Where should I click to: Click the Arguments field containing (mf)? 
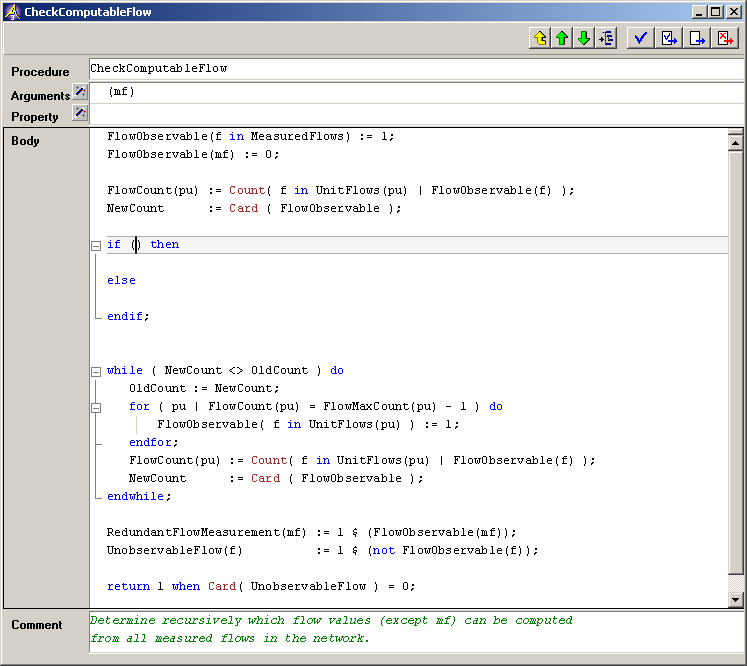(416, 92)
